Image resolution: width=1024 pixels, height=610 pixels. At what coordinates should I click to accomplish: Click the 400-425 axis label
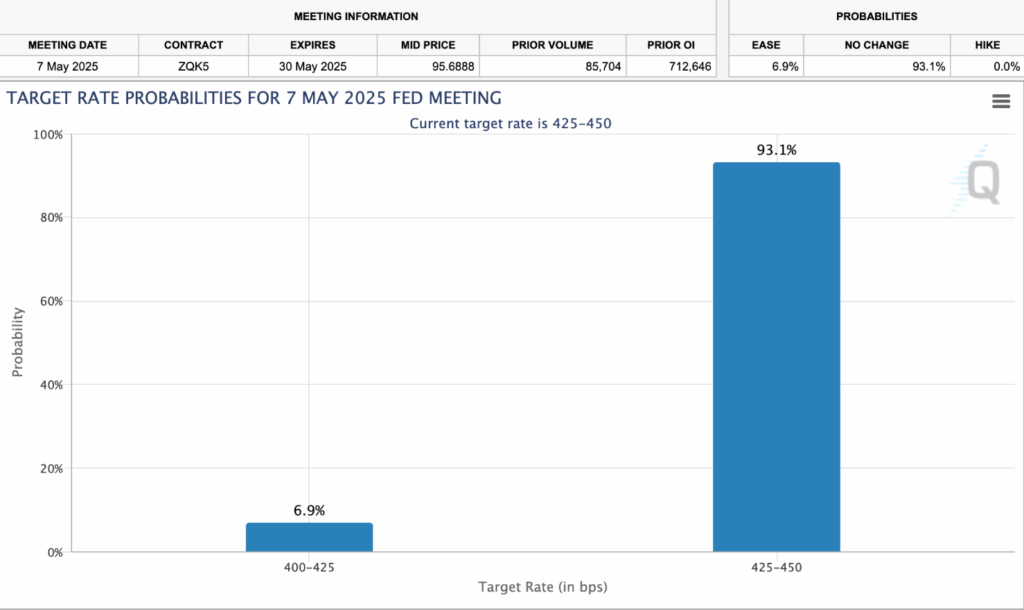click(308, 567)
